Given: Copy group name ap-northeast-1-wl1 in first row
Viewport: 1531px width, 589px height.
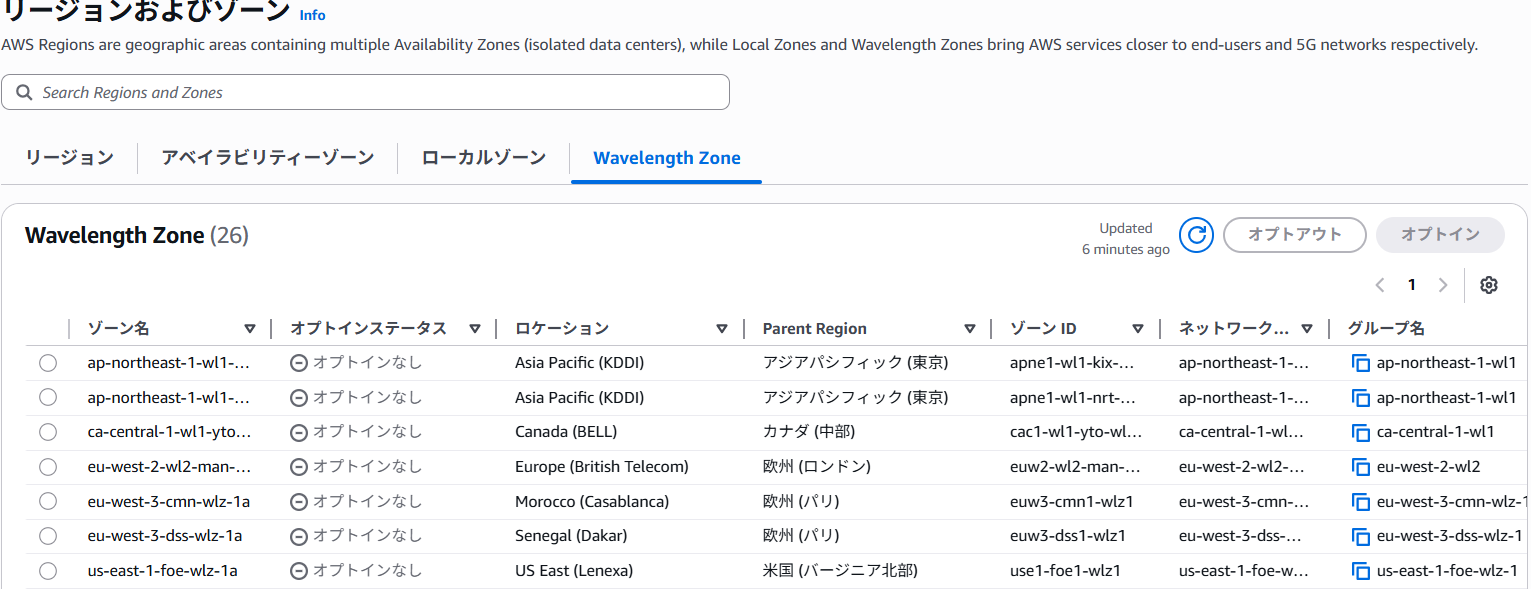Looking at the screenshot, I should tap(1360, 363).
